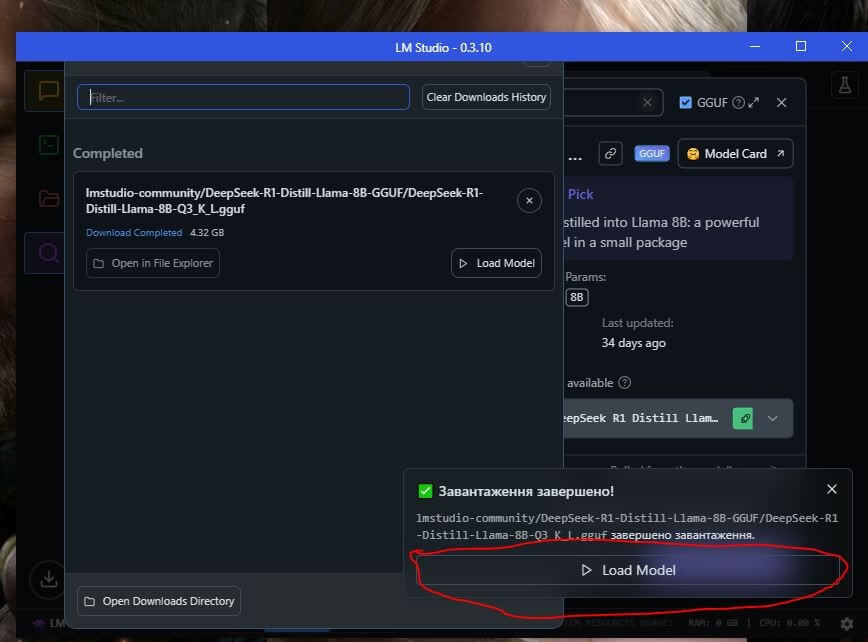The image size is (868, 642).
Task: Copy the model link with the chain icon
Action: click(611, 153)
